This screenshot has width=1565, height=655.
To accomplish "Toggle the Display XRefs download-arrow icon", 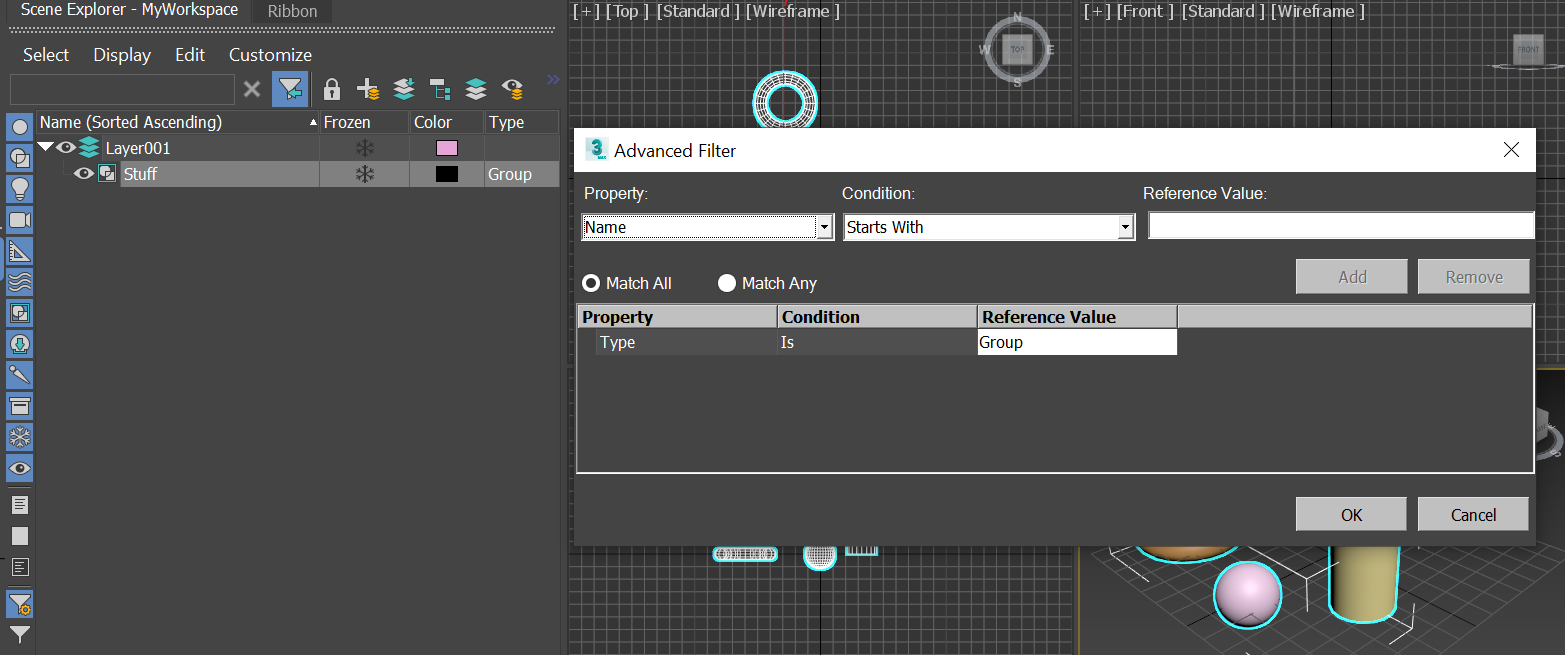I will [x=20, y=344].
